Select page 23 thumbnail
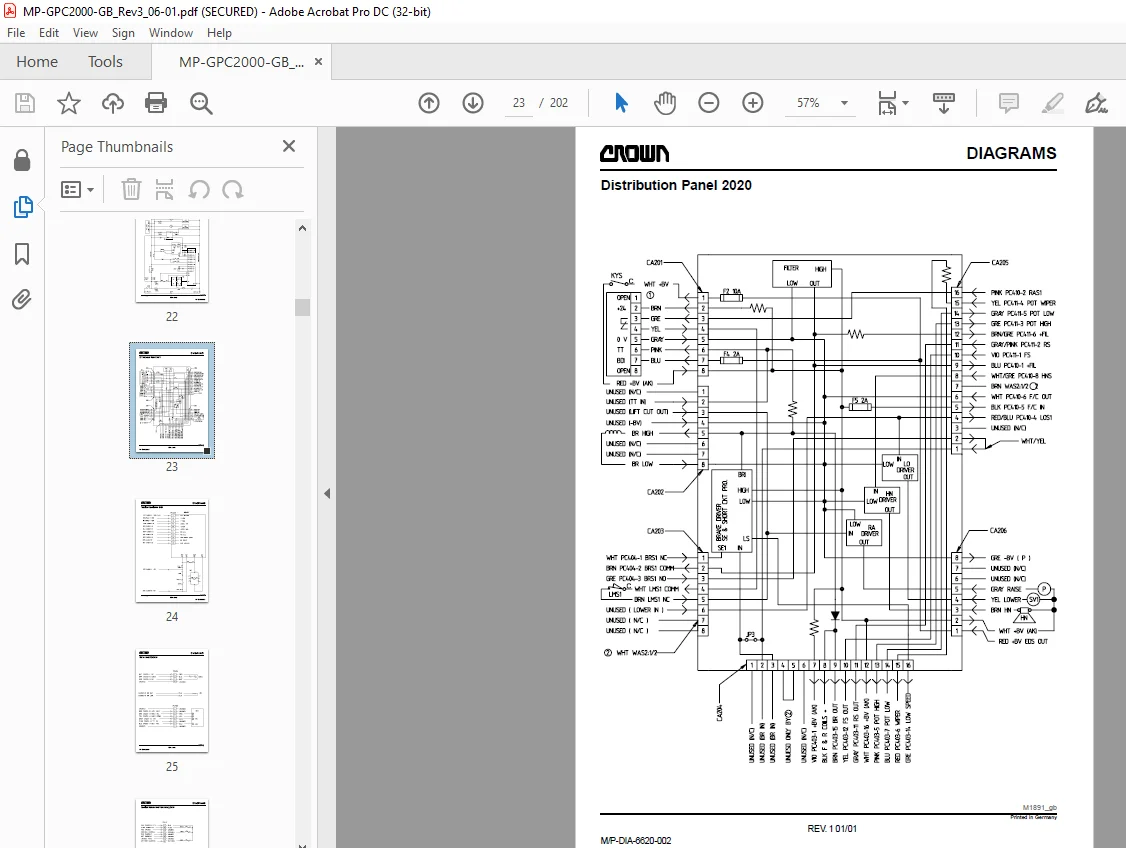Viewport: 1126px width, 848px height. (172, 400)
